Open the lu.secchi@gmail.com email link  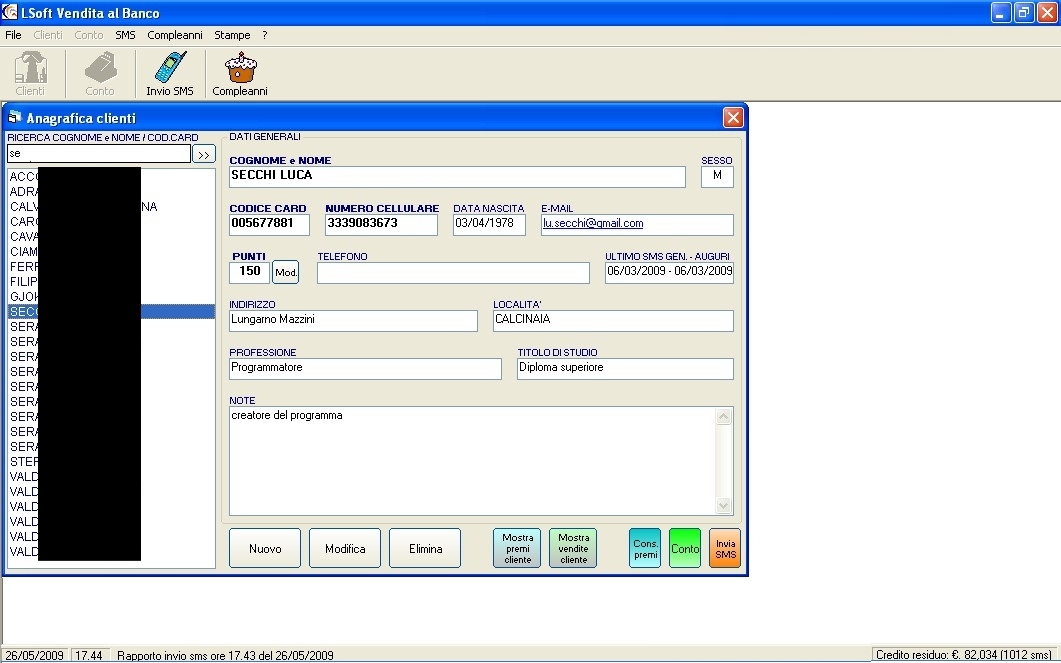(x=593, y=223)
